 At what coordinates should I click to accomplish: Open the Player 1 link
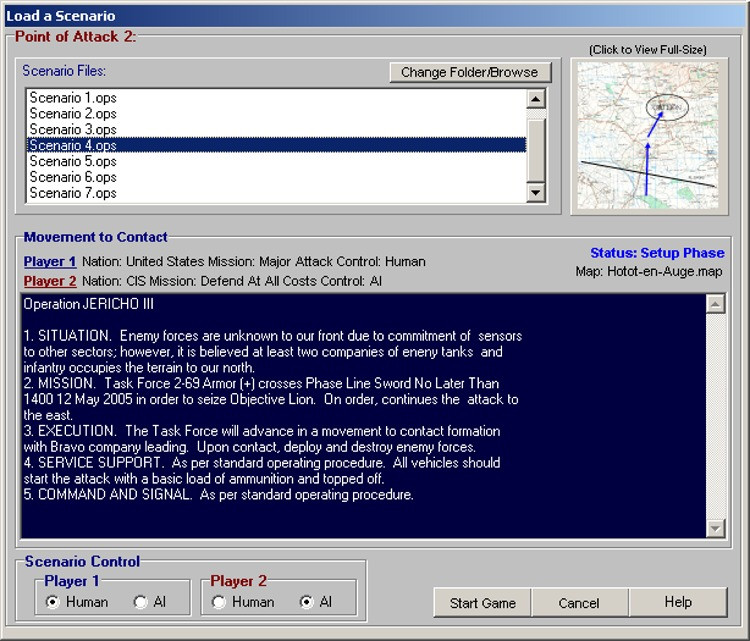point(50,262)
